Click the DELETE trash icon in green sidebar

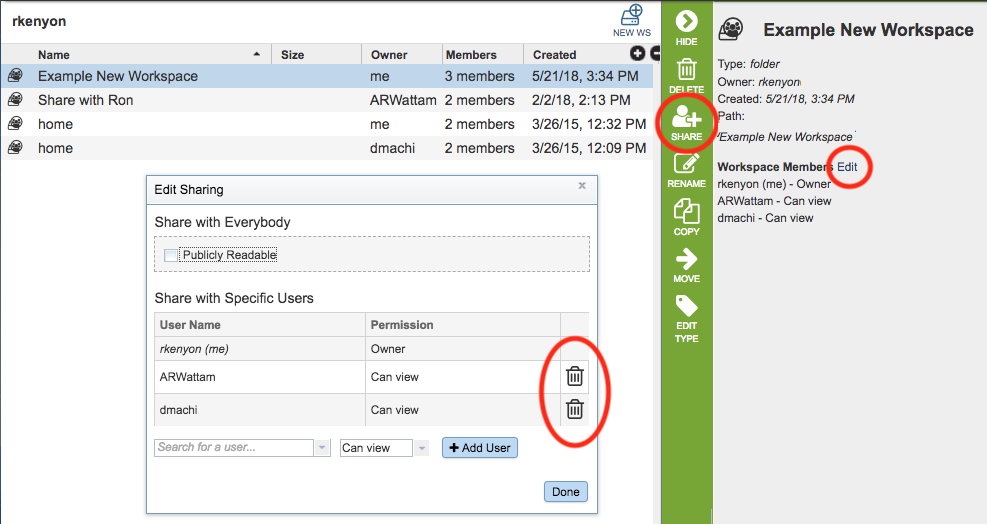coord(686,69)
